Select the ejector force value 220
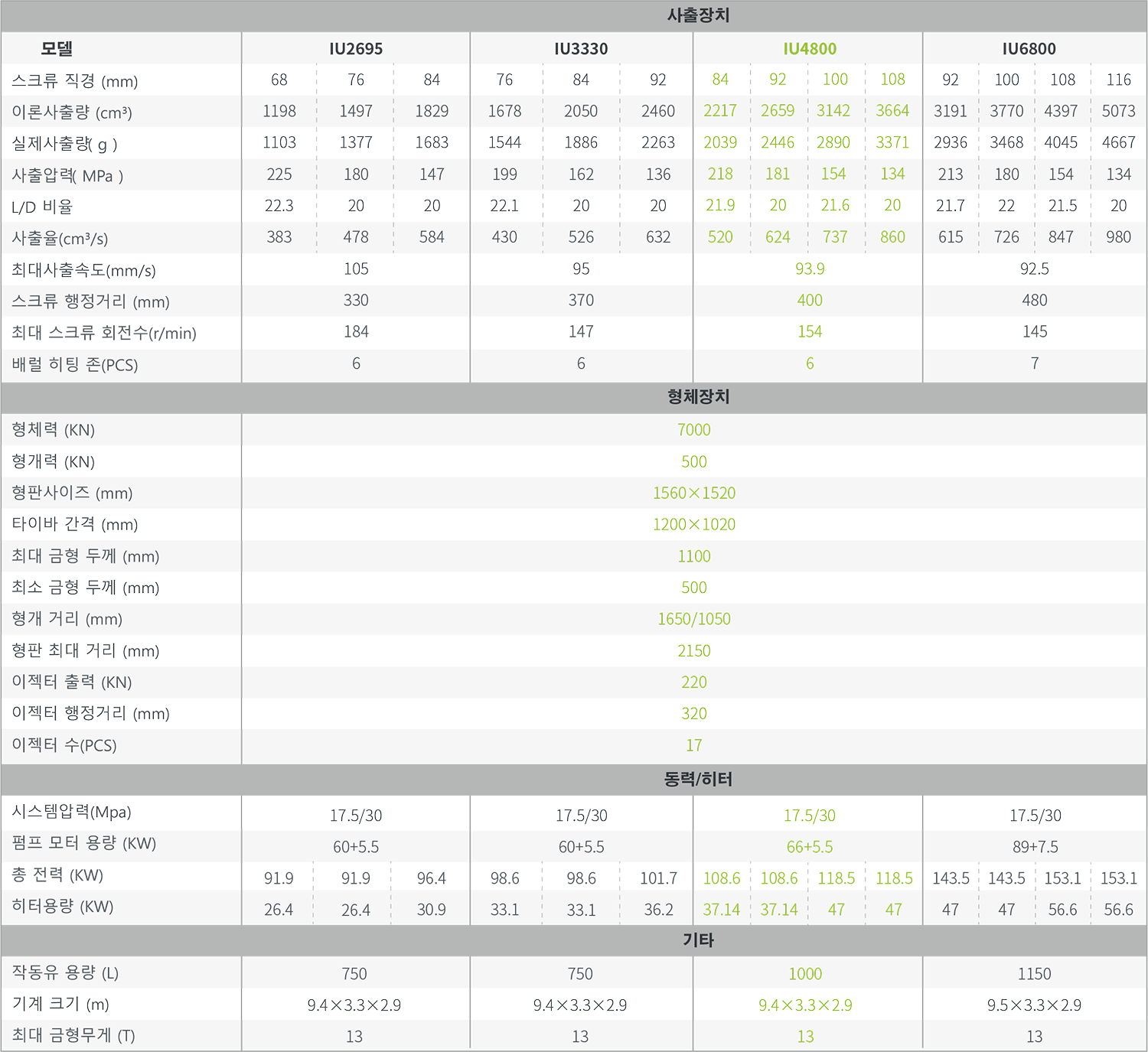The image size is (1148, 1052). pos(694,682)
